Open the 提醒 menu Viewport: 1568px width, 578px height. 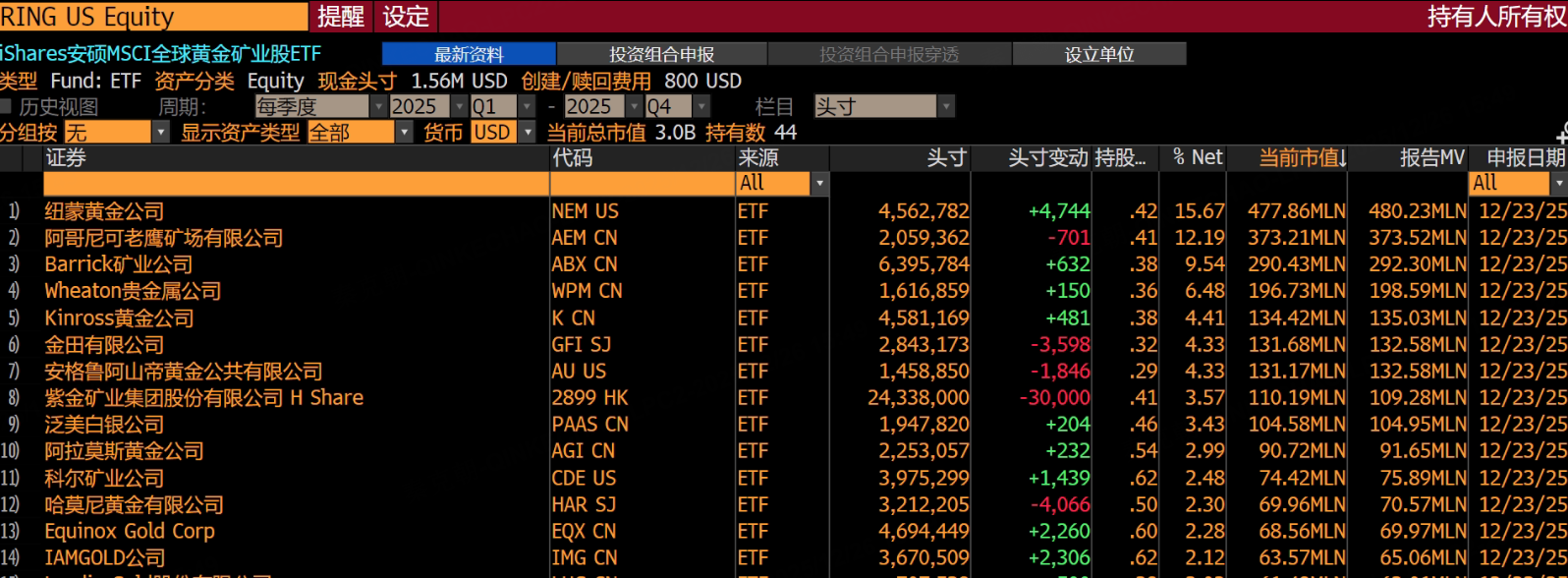[x=341, y=17]
